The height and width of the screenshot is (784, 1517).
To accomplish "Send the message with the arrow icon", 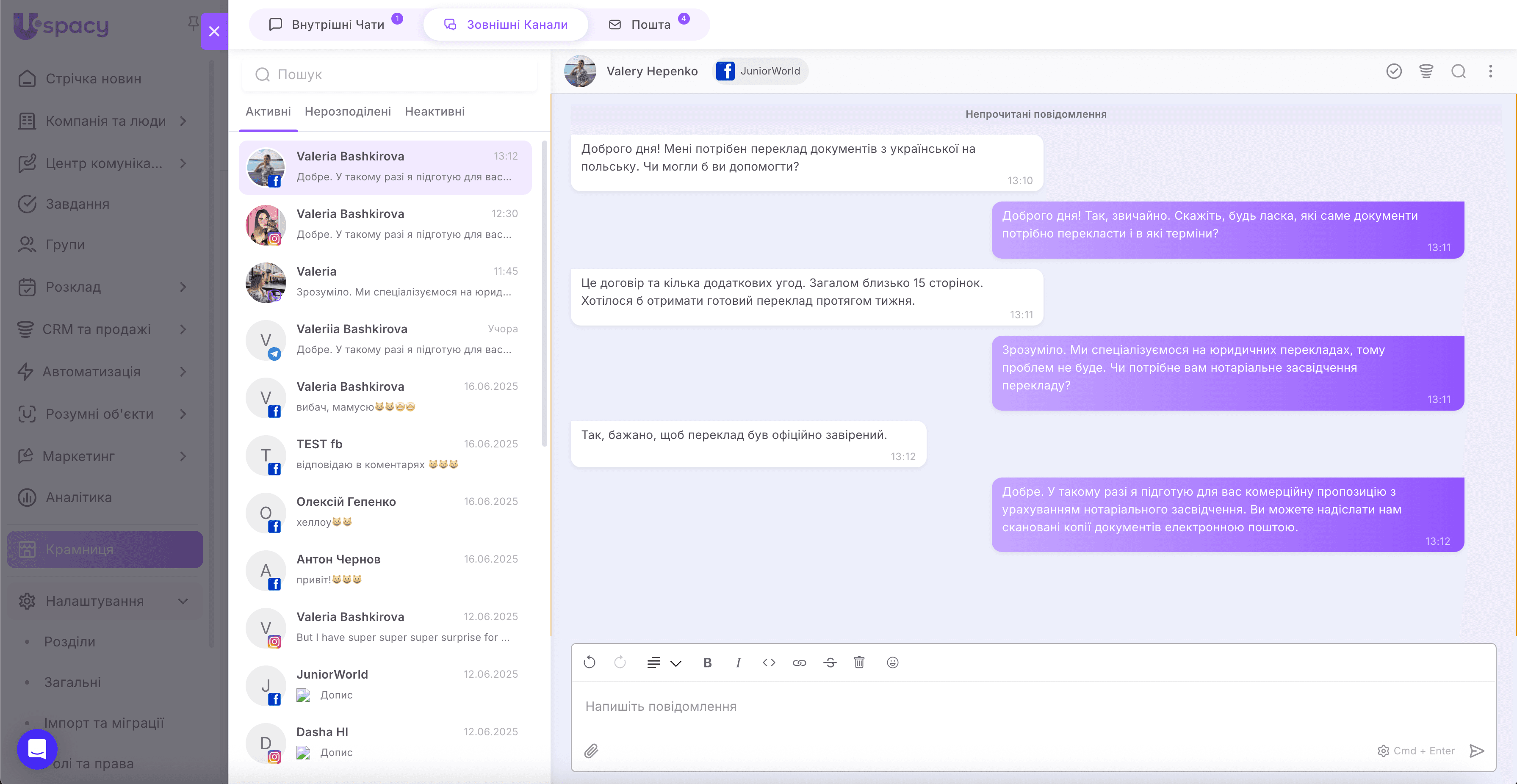I will point(1476,751).
